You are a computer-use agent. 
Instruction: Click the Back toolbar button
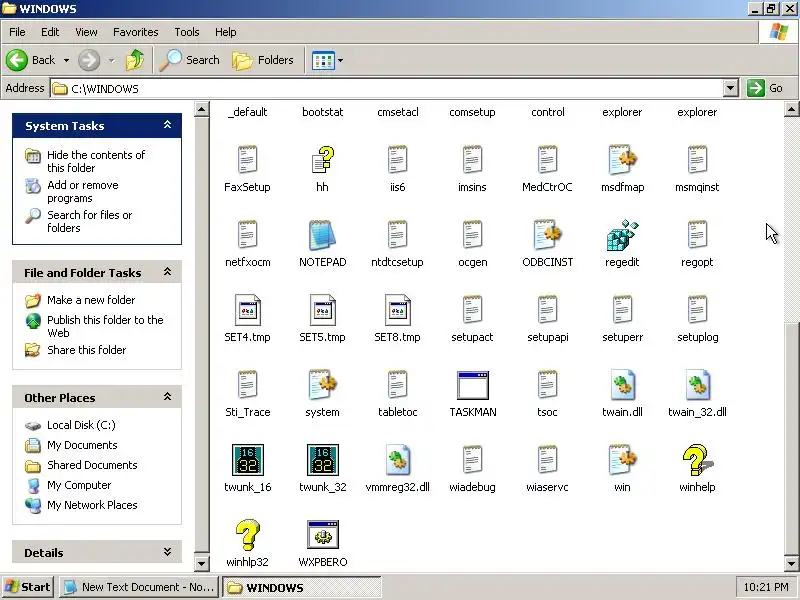pyautogui.click(x=31, y=60)
